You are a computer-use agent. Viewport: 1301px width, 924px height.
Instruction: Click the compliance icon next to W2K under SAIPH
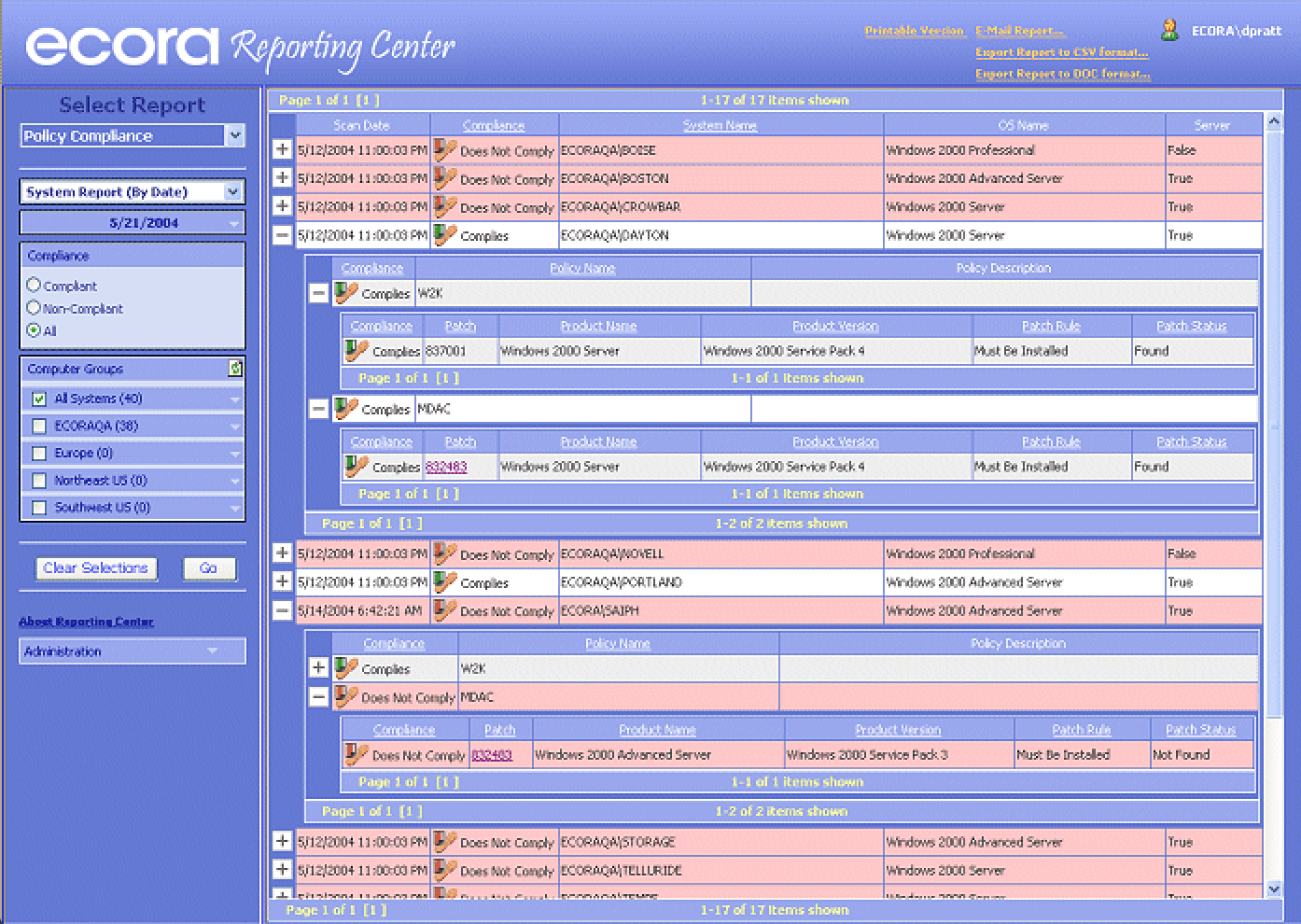(x=346, y=668)
